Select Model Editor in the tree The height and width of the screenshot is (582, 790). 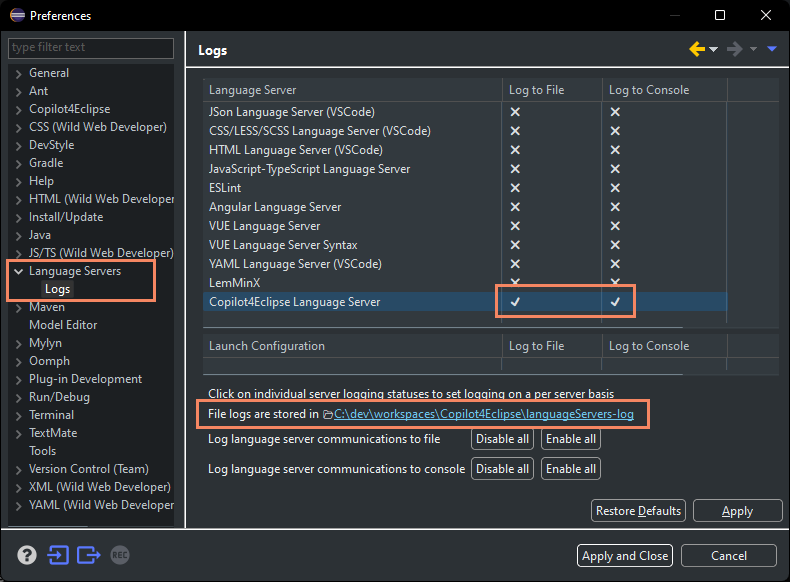tap(63, 325)
